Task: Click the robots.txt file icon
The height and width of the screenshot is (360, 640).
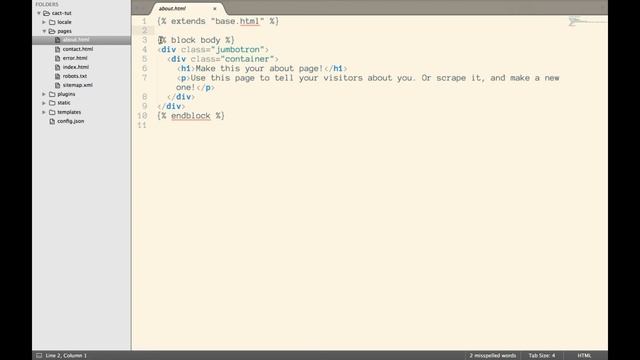Action: 58,76
